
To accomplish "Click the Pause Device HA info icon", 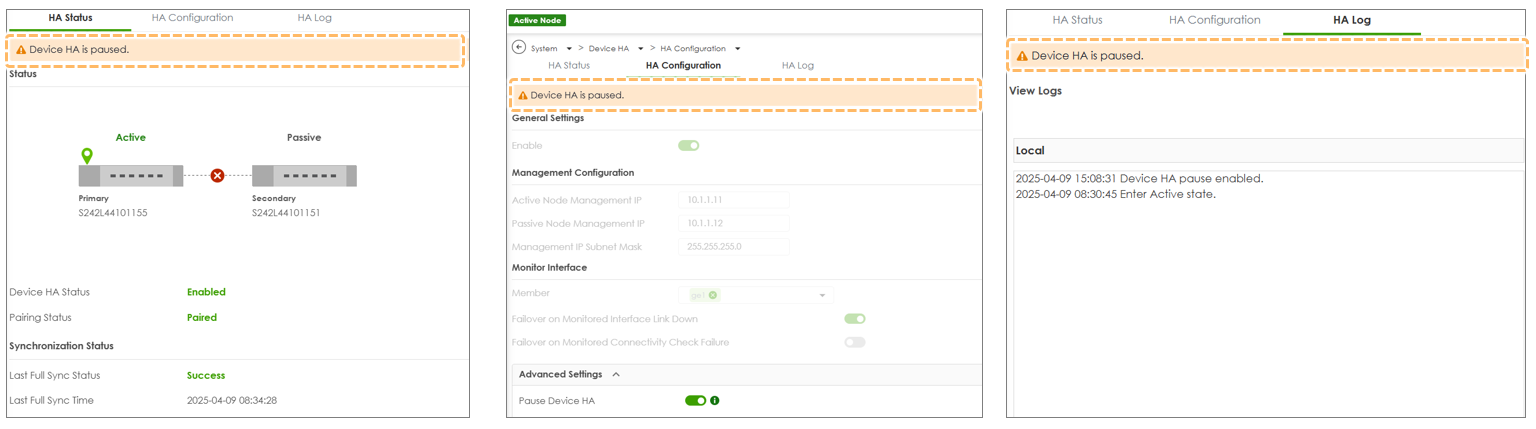I will point(715,401).
